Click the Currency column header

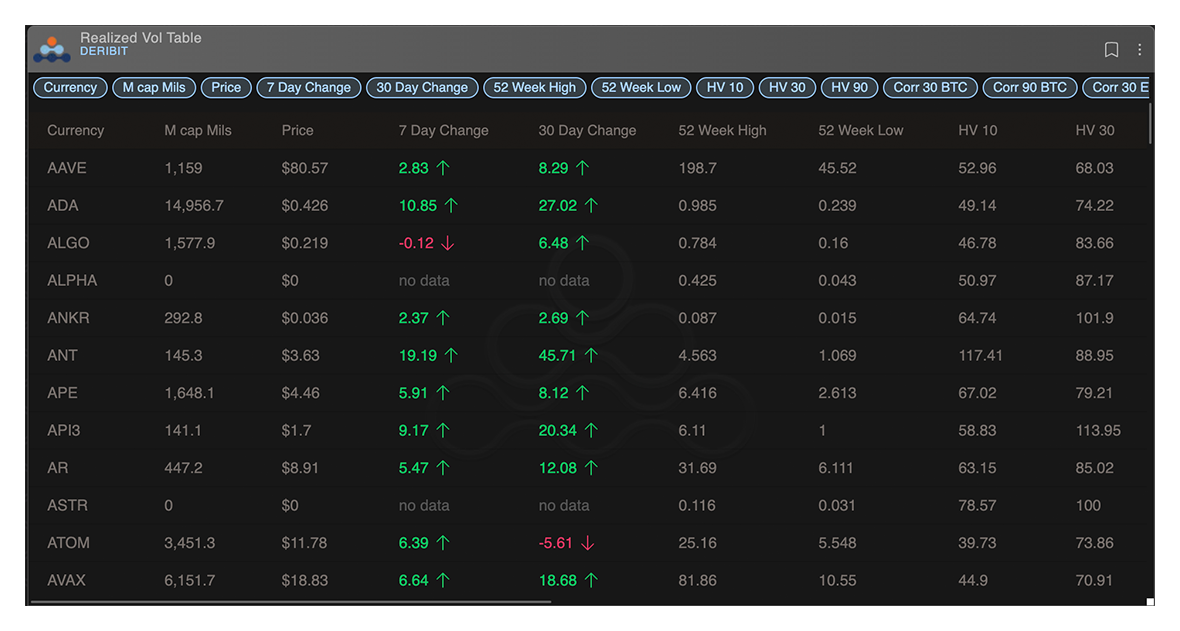click(74, 130)
